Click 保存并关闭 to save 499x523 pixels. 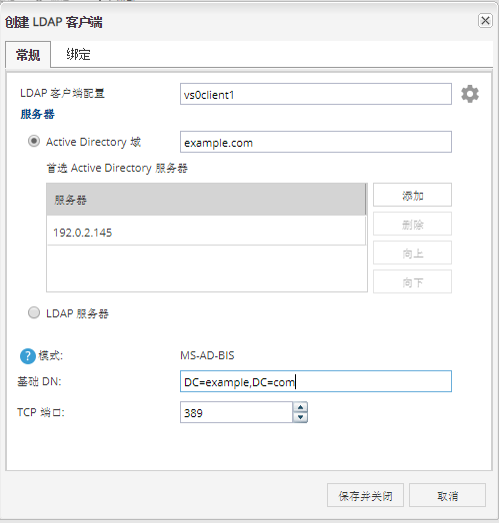click(x=365, y=495)
